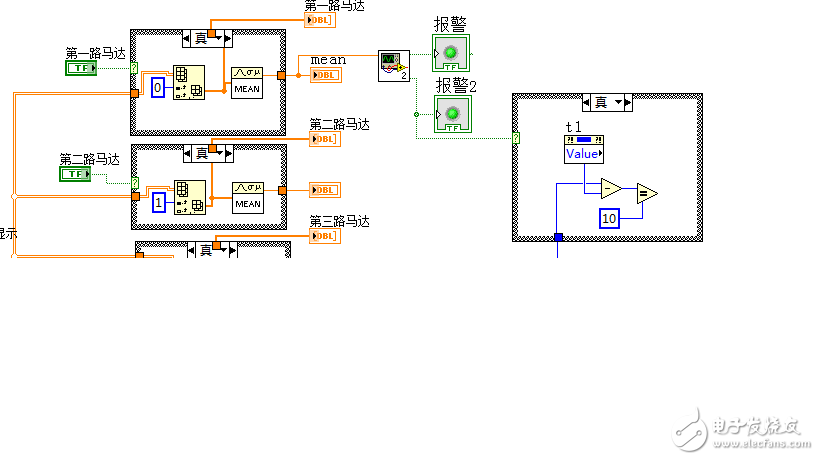Viewport: 819px width, 460px height.
Task: Click the mean DBL indicator terminal
Action: [x=326, y=75]
